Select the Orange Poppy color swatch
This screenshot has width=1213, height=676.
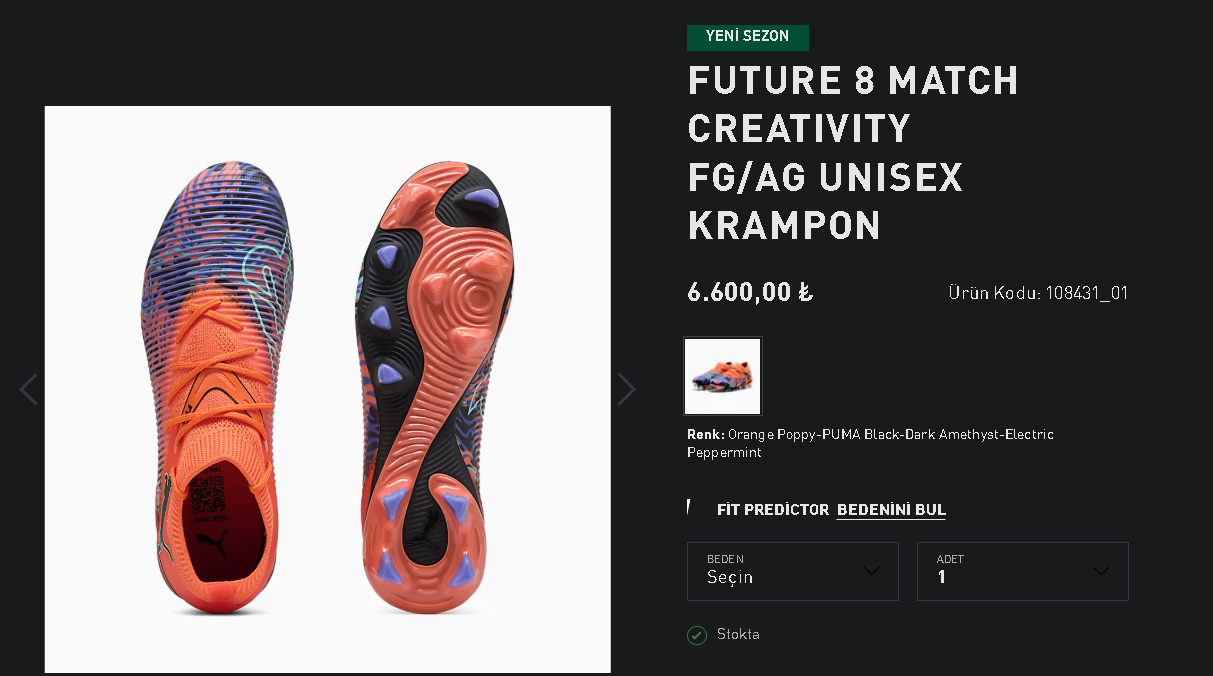723,376
